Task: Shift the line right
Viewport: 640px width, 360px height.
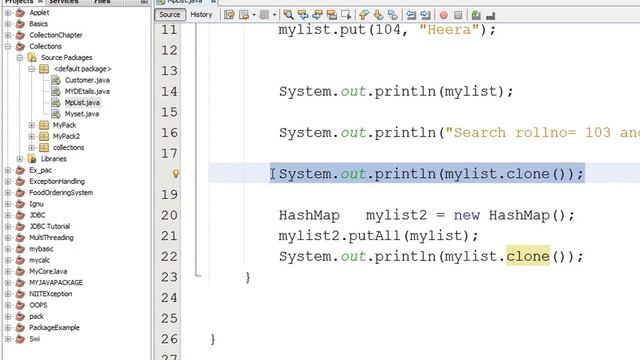Action: [x=425, y=15]
